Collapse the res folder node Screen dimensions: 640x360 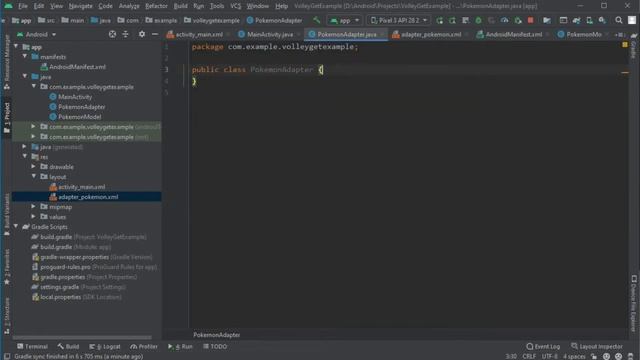pyautogui.click(x=25, y=156)
